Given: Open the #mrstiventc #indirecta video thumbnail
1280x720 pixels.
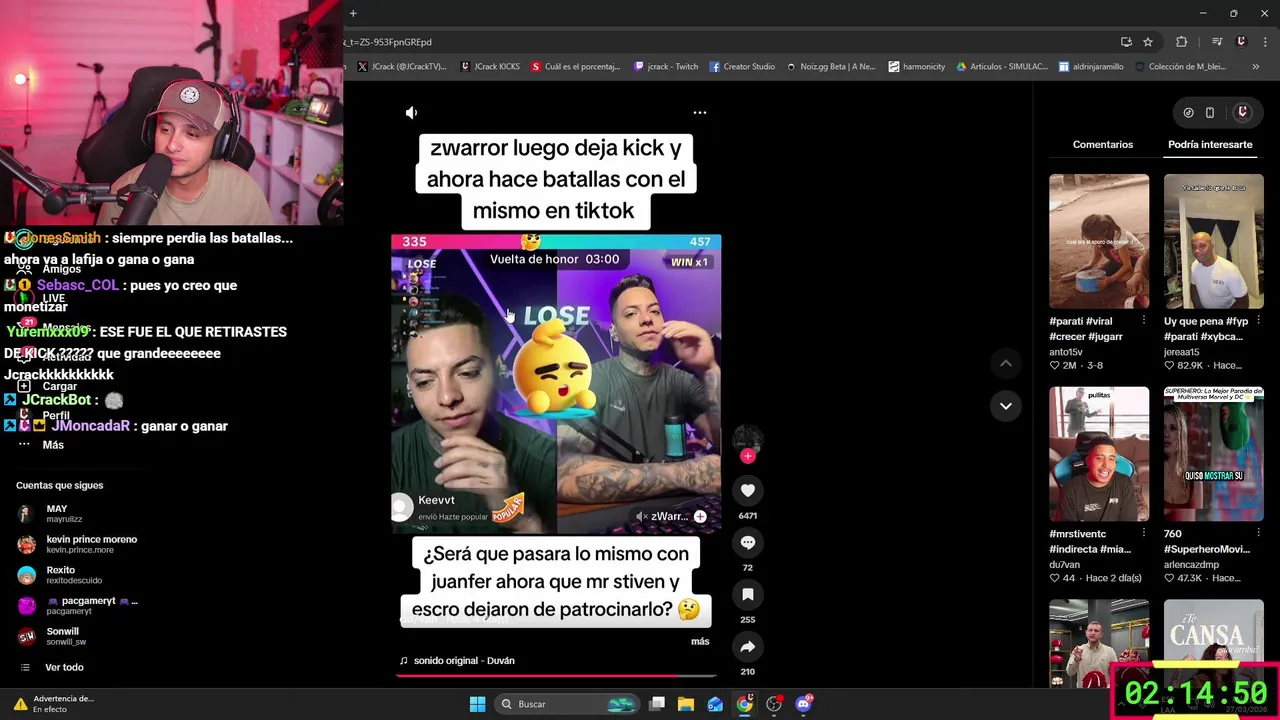Looking at the screenshot, I should tap(1099, 454).
